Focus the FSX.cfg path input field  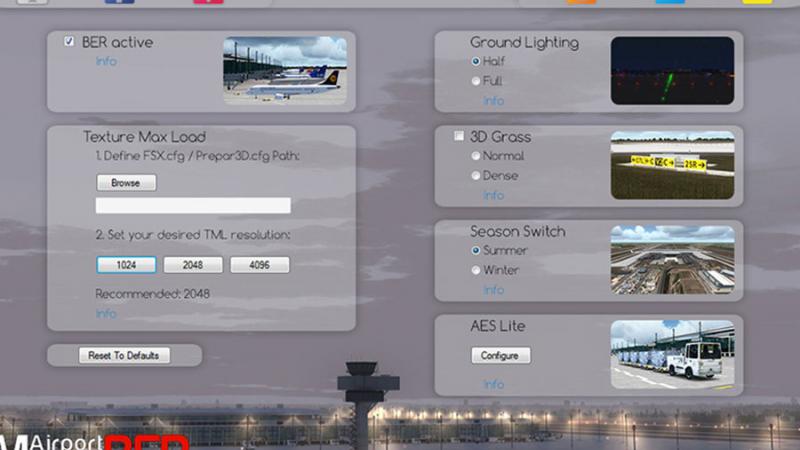point(193,205)
